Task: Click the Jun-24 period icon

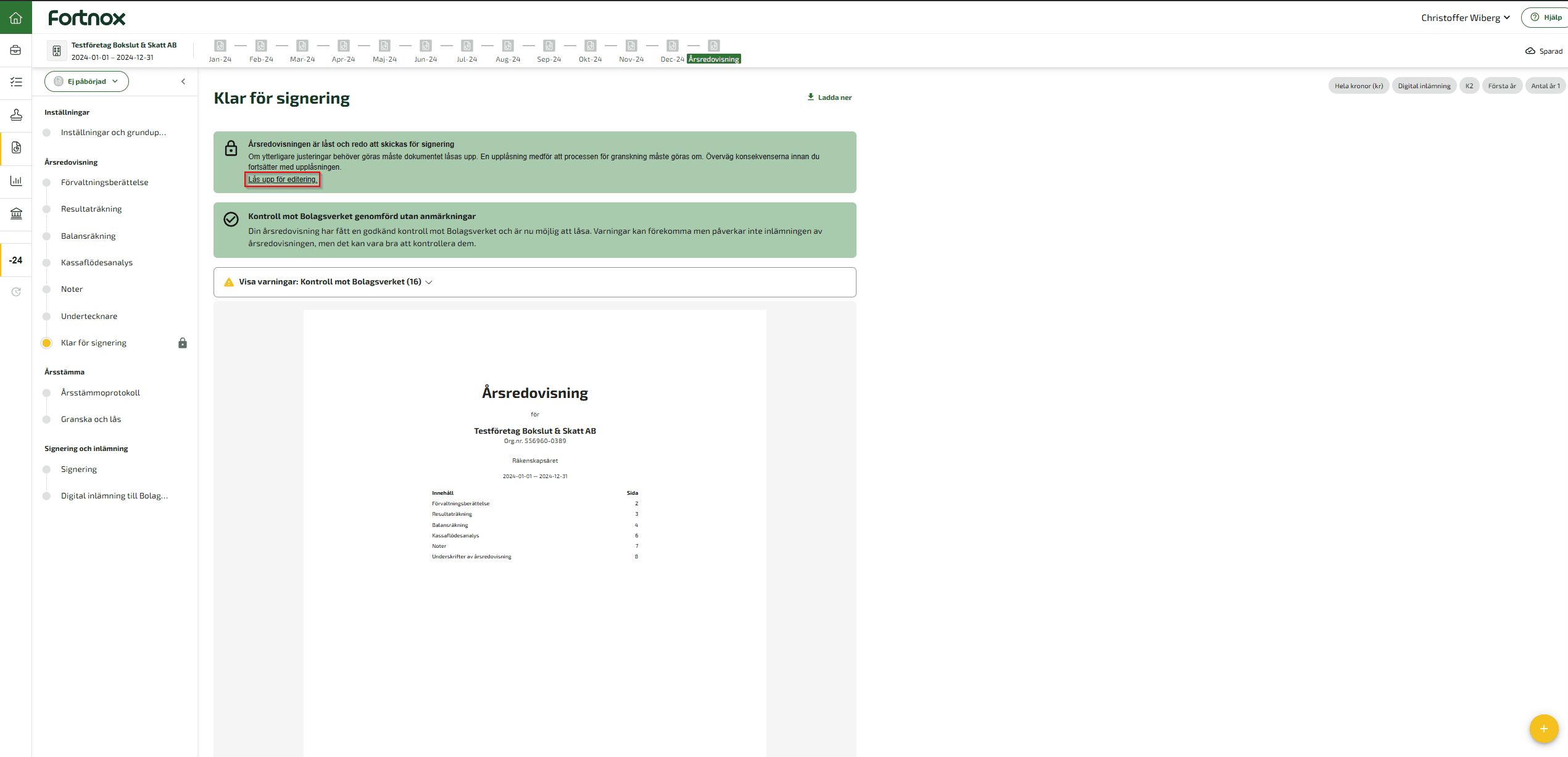Action: click(426, 46)
